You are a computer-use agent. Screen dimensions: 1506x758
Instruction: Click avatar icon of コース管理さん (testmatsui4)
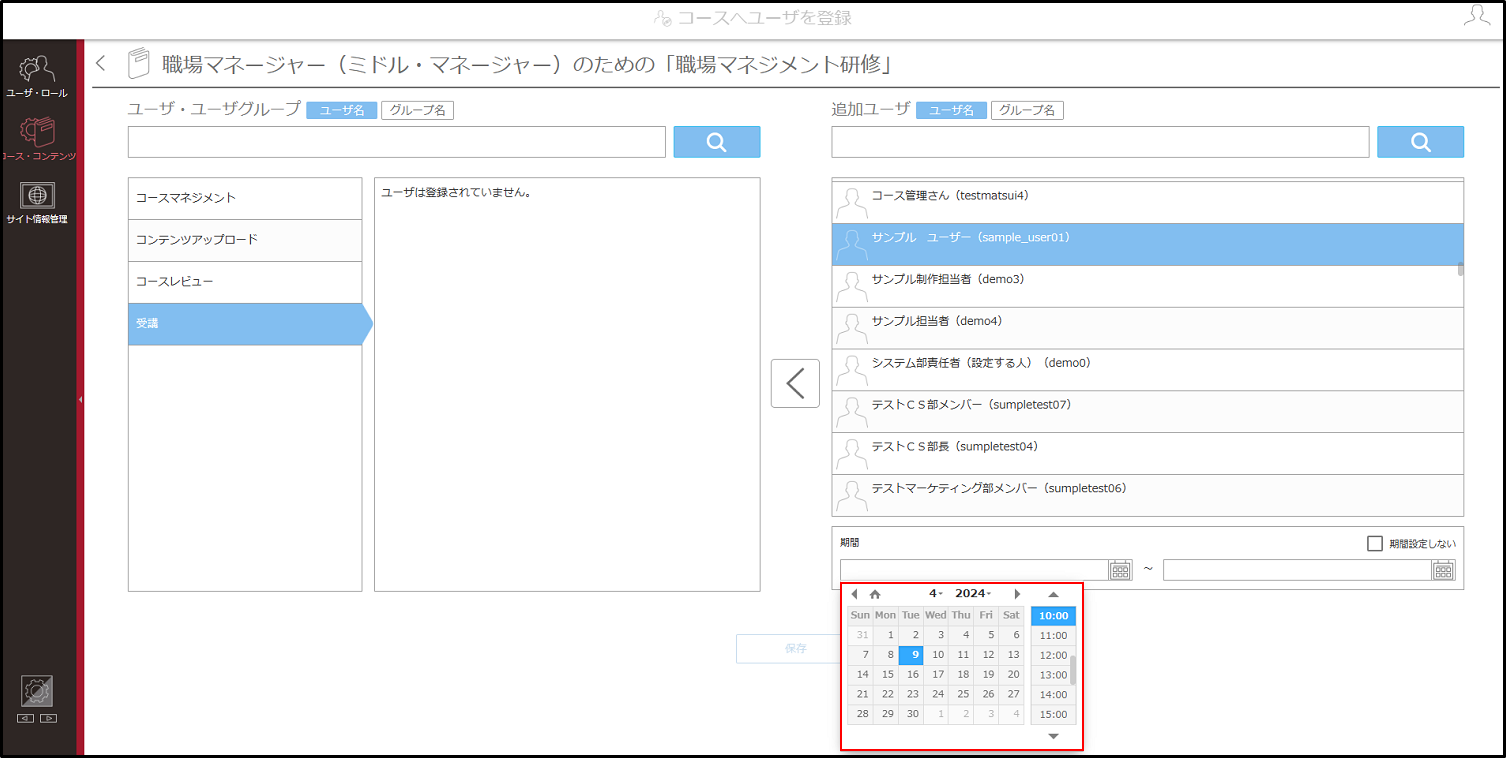point(851,203)
